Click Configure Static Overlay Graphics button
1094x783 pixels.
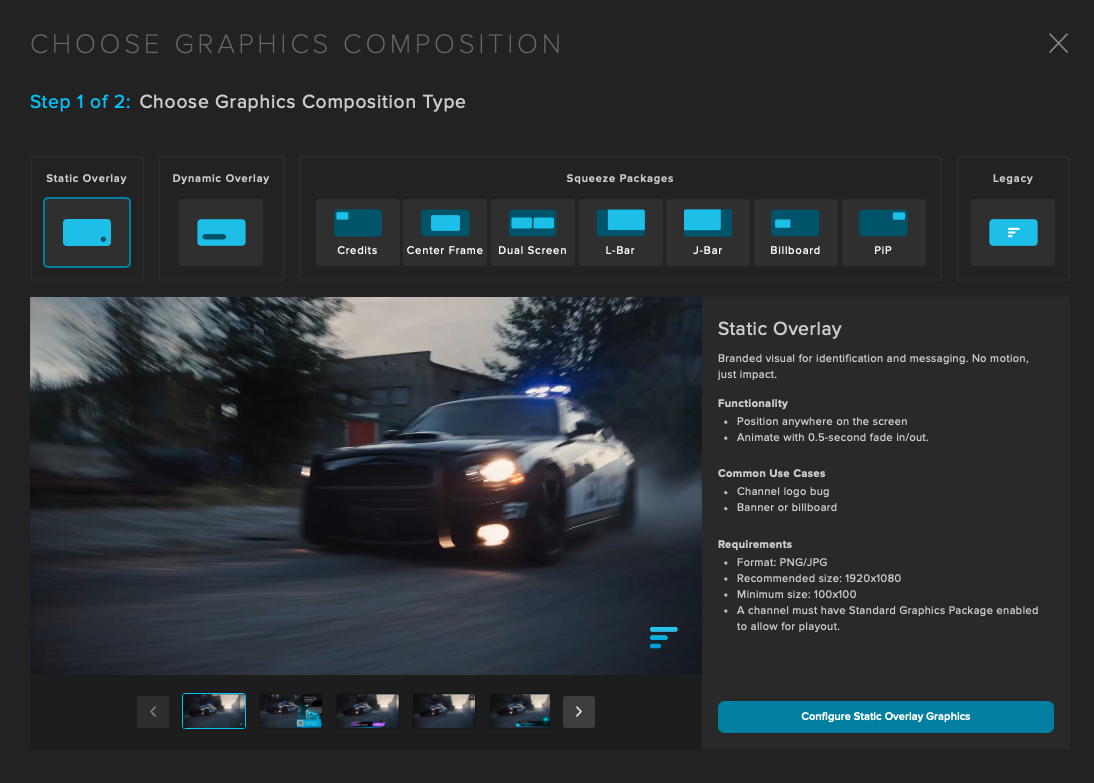click(885, 716)
